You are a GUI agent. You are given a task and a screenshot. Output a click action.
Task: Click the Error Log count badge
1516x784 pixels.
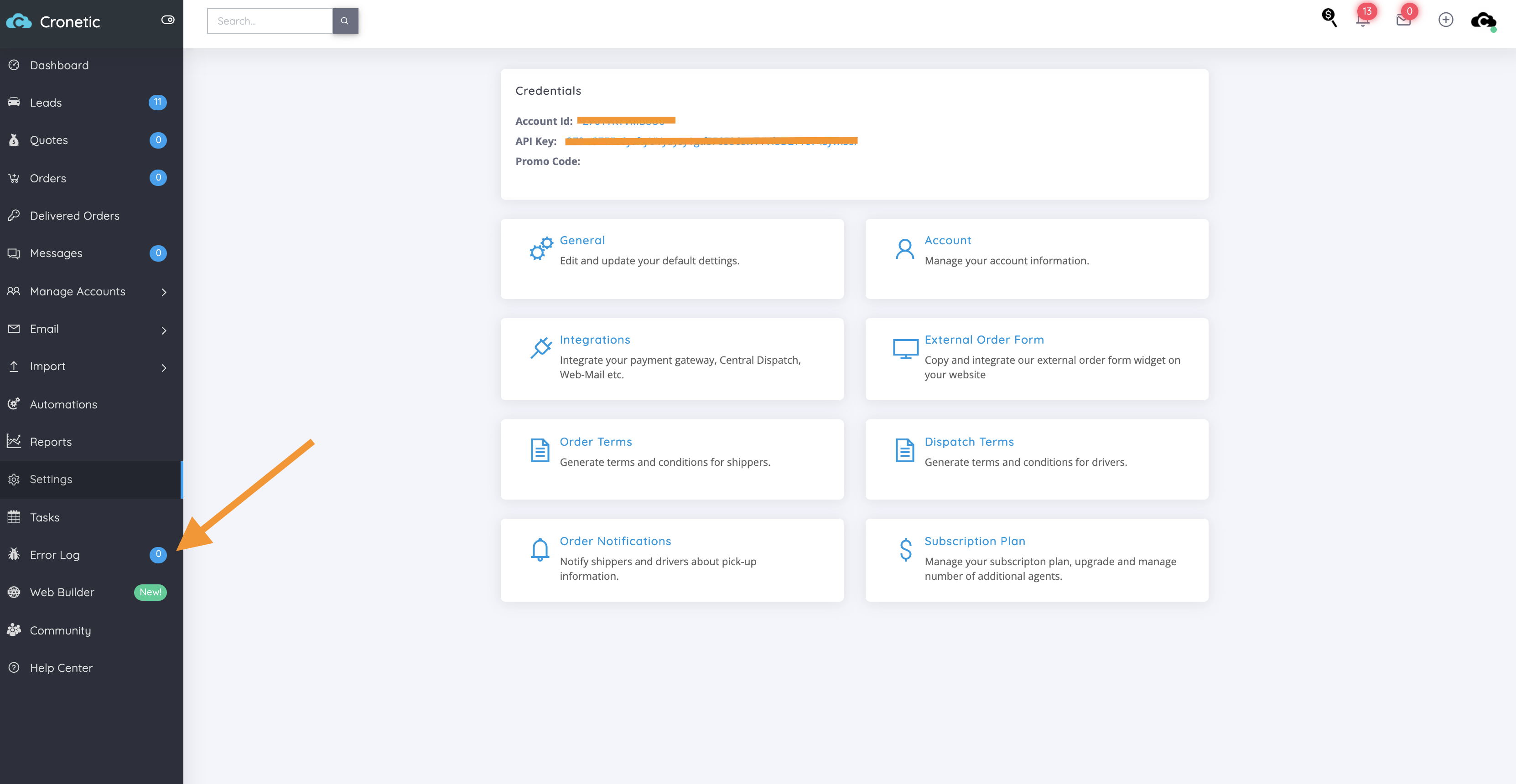158,555
